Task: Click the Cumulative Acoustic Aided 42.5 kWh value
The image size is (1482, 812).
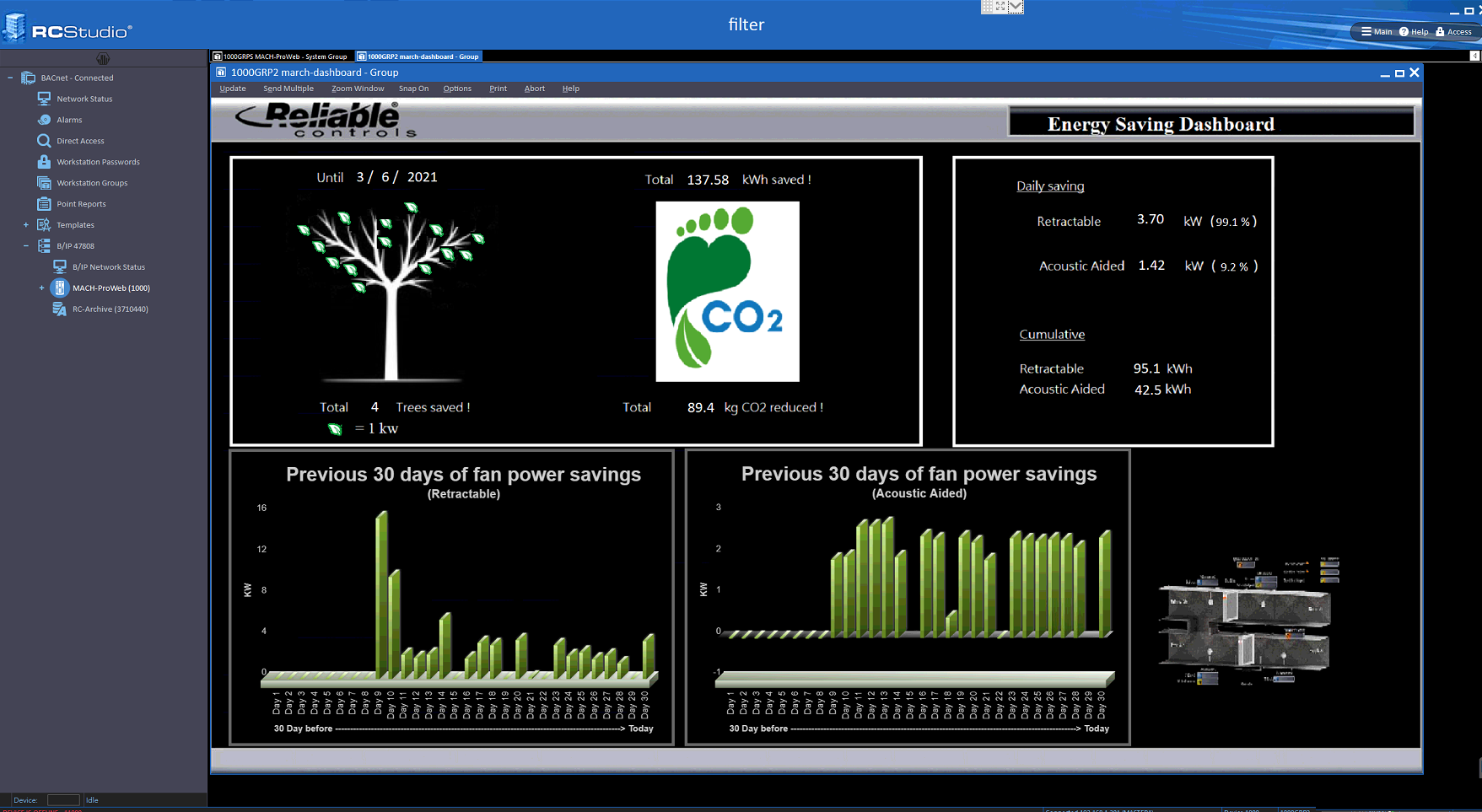Action: (1148, 390)
